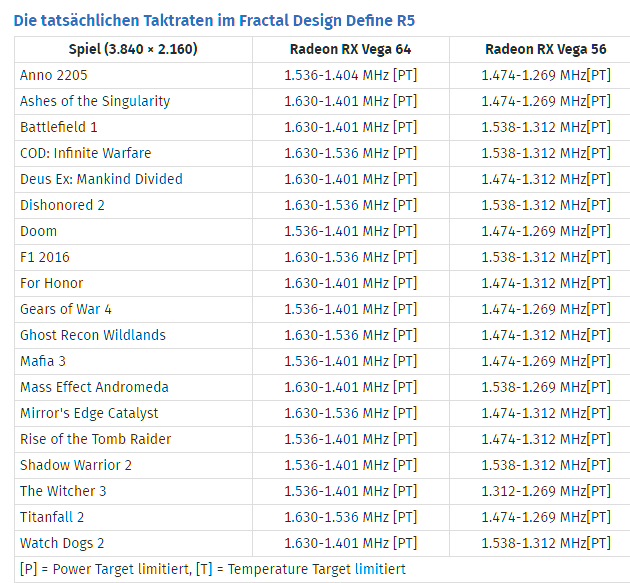Select the Radeon RX Vega 64 column header
The image size is (630, 583).
point(350,49)
